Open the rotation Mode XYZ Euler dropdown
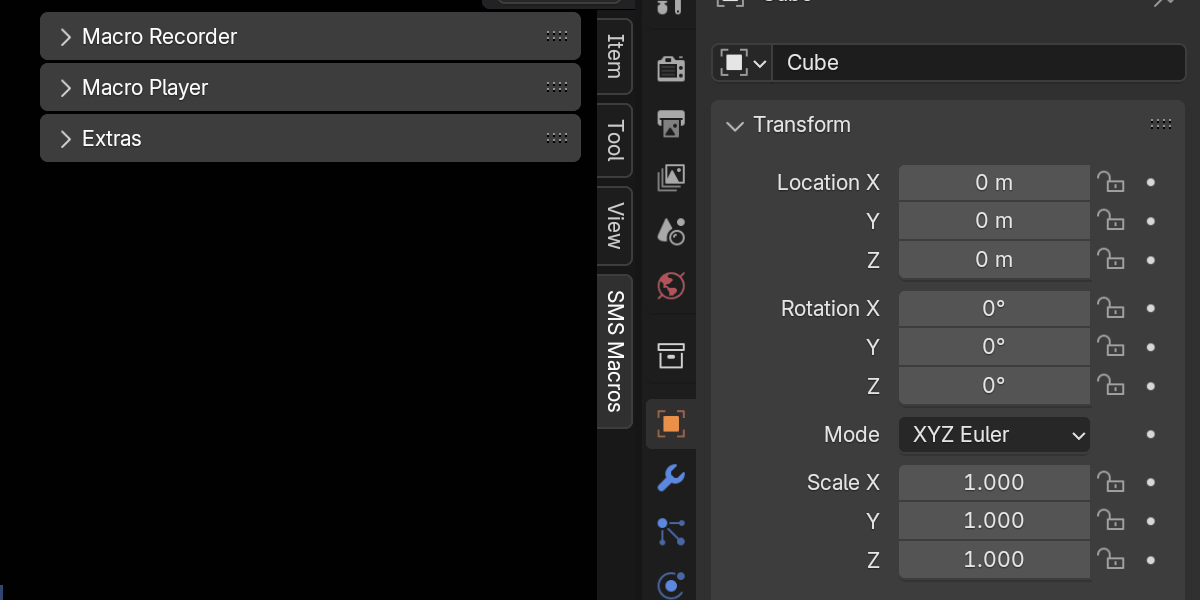The height and width of the screenshot is (600, 1200). [x=994, y=435]
